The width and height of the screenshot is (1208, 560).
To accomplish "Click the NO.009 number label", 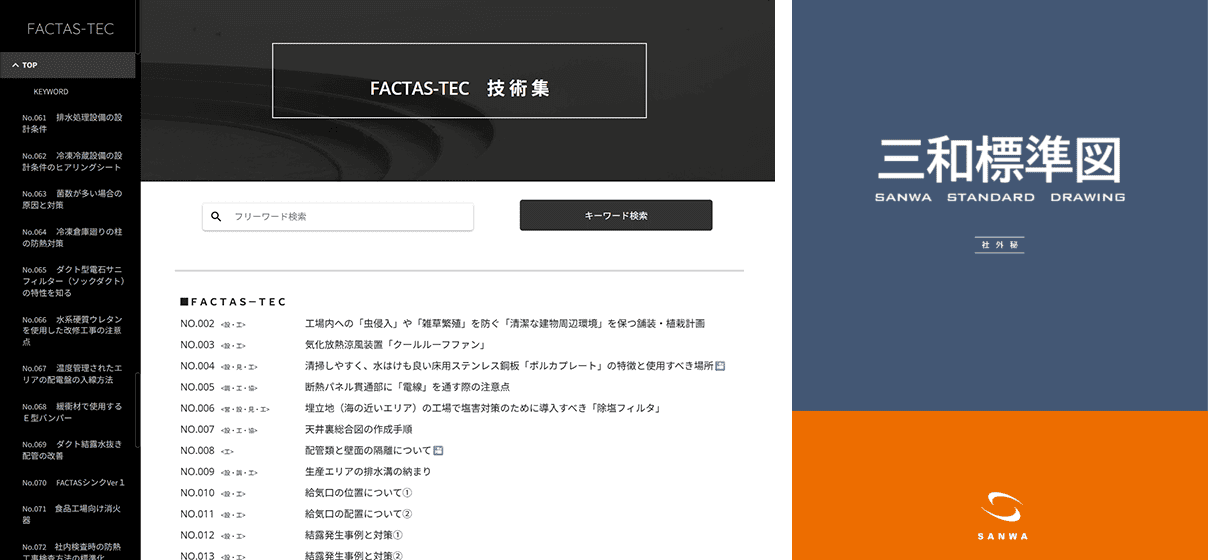I will tap(198, 472).
